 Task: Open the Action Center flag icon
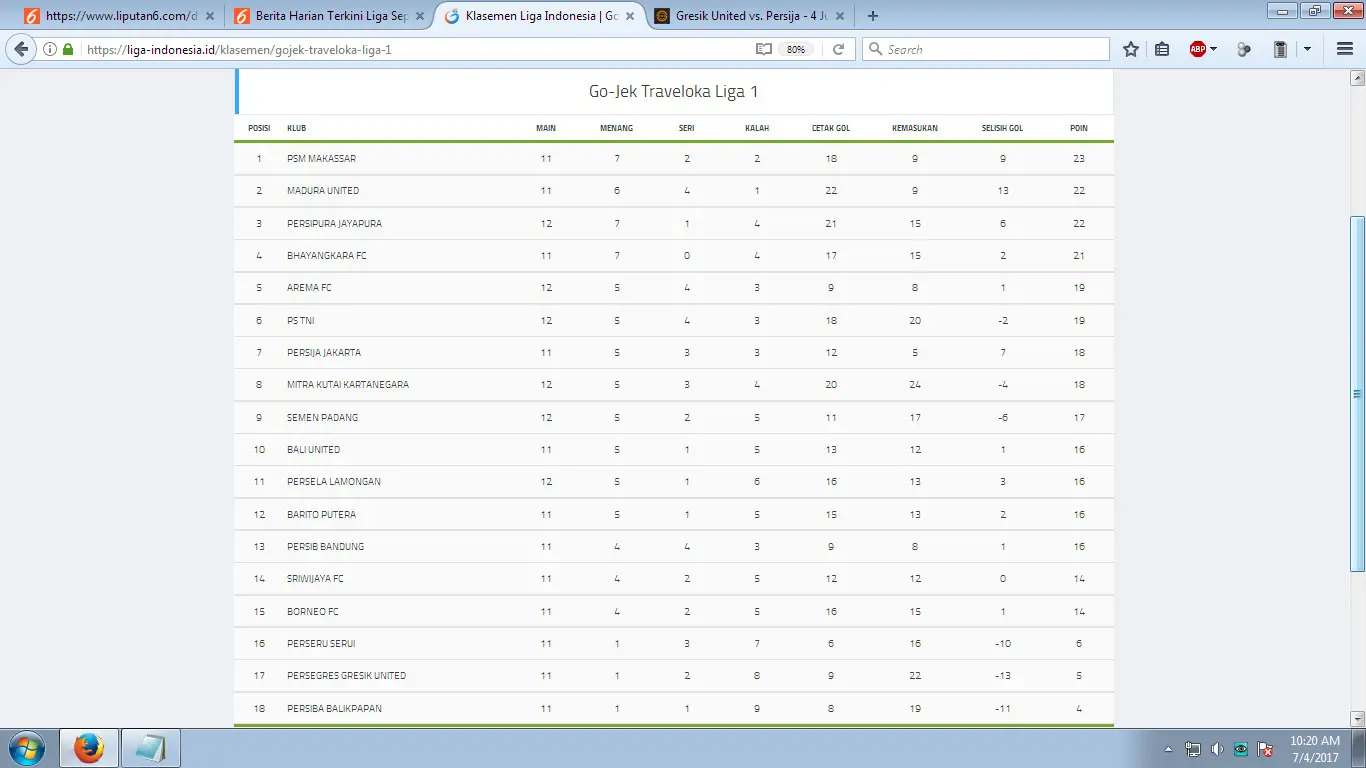tap(1265, 749)
